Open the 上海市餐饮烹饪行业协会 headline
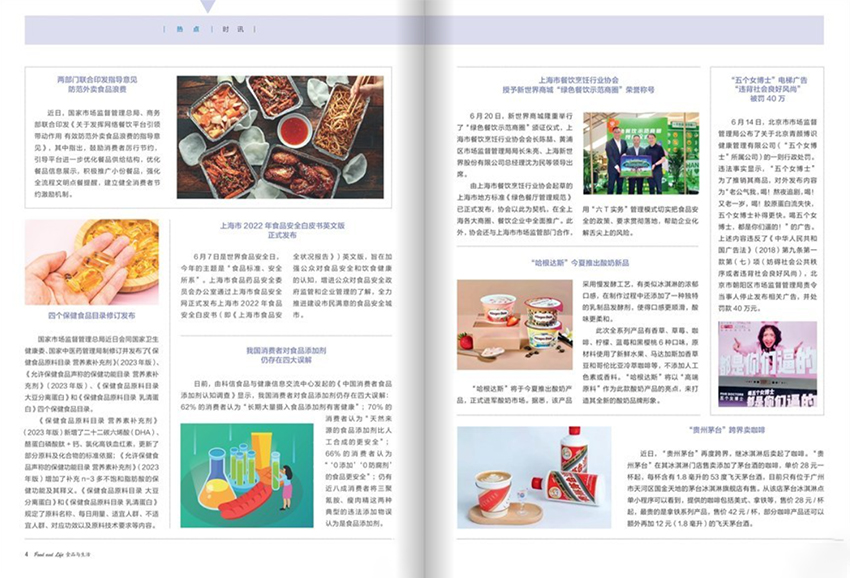Image resolution: width=850 pixels, height=578 pixels. pos(578,85)
